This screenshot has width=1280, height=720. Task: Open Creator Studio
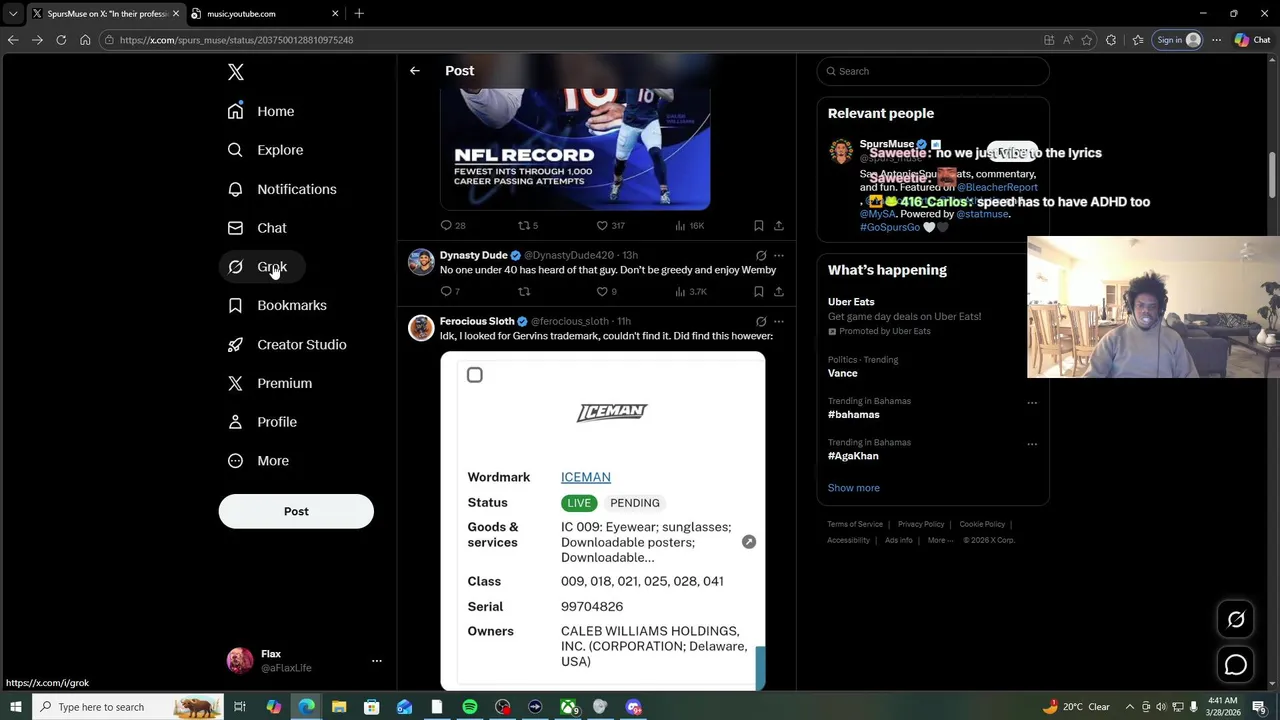click(287, 344)
